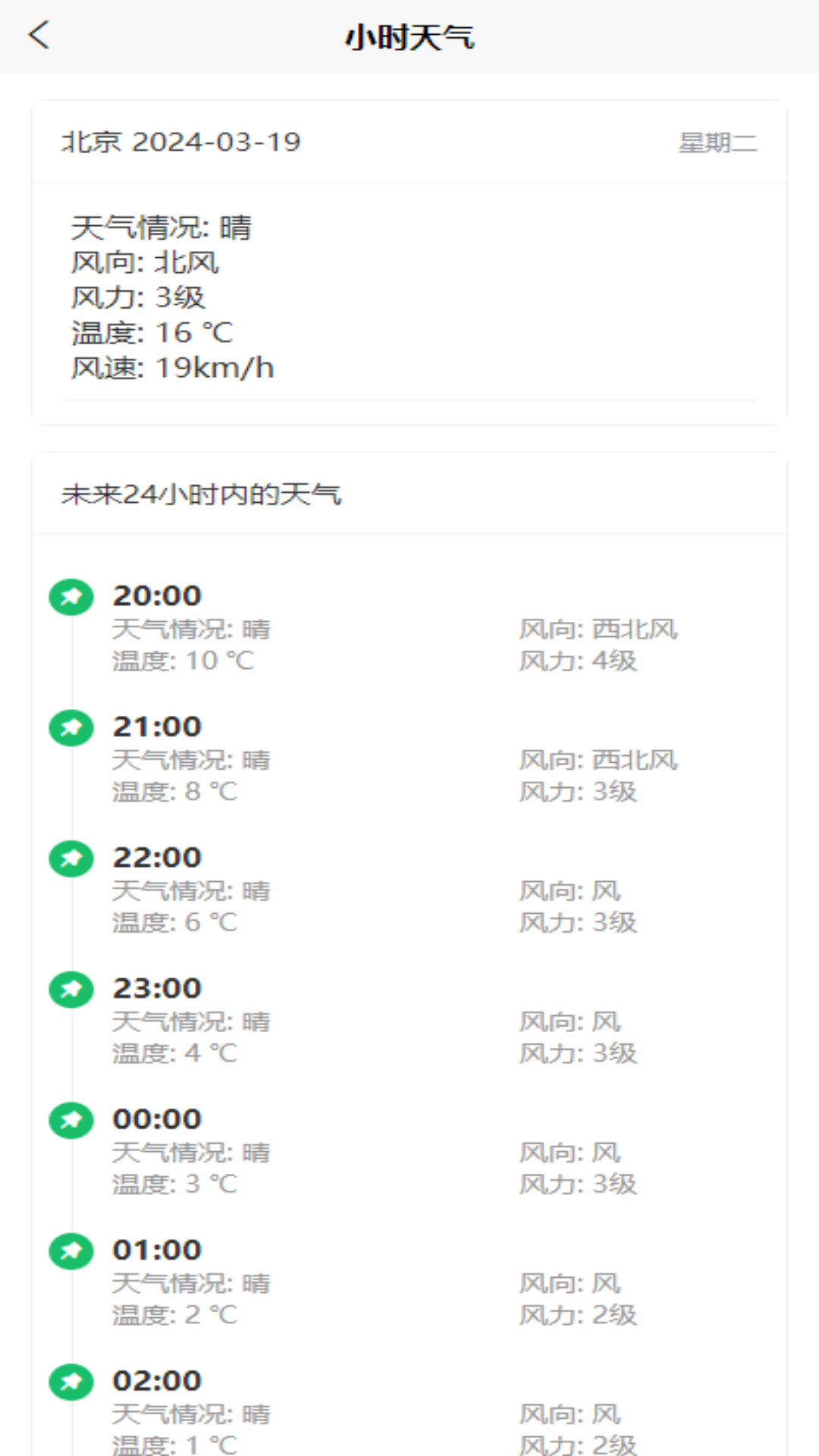This screenshot has width=819, height=1456.
Task: Click the 21:00 timeline entry
Action: tap(157, 726)
